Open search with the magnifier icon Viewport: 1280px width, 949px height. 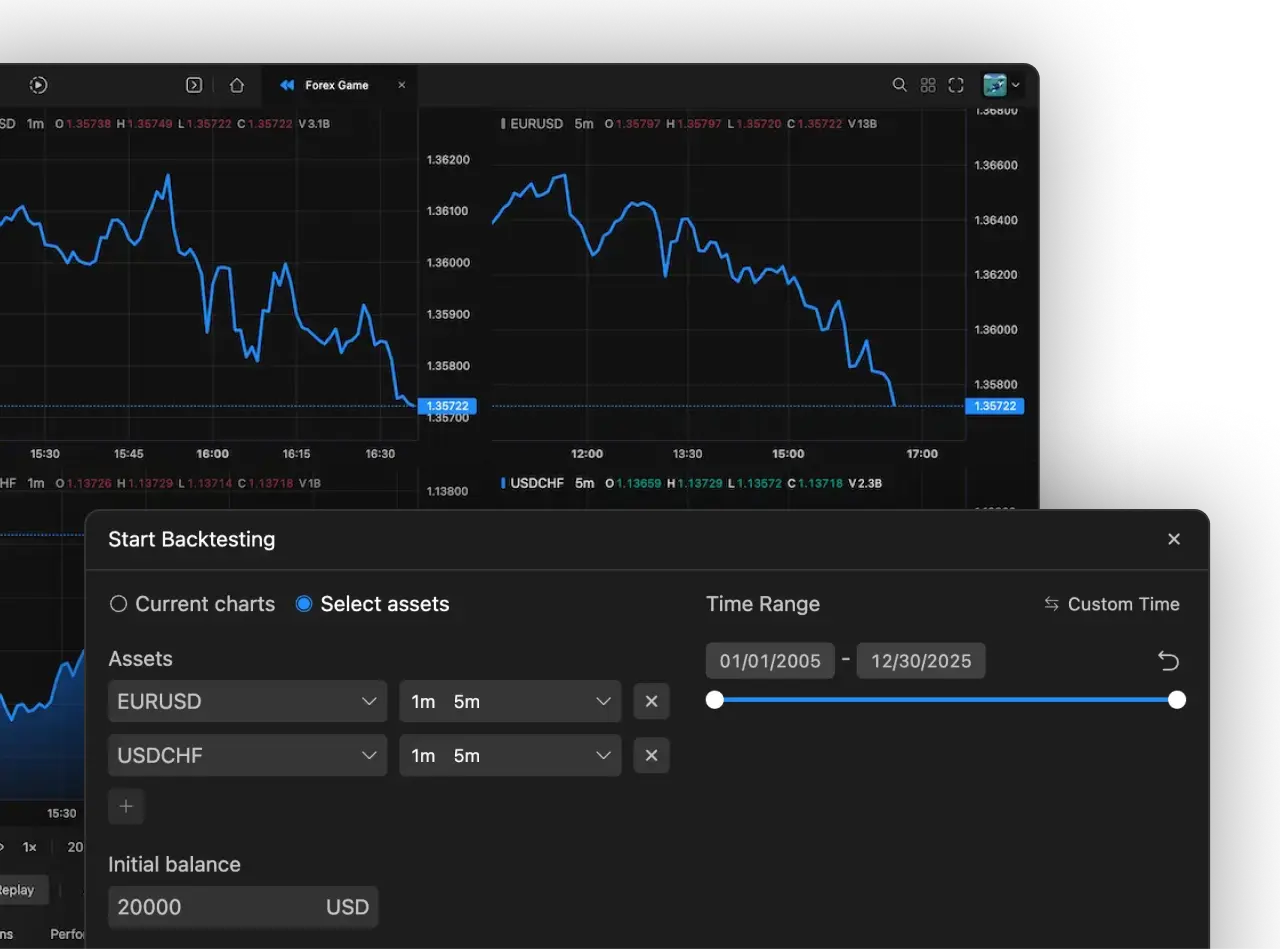tap(899, 85)
